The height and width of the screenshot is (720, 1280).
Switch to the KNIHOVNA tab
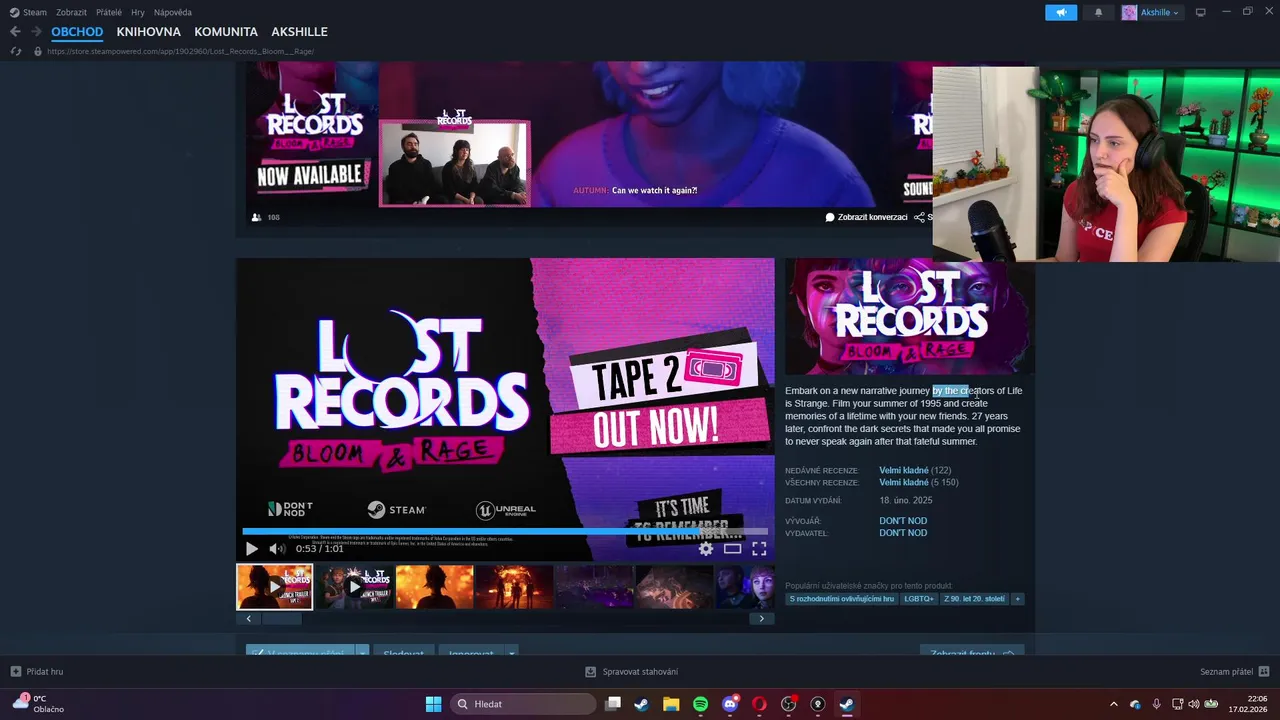(148, 32)
